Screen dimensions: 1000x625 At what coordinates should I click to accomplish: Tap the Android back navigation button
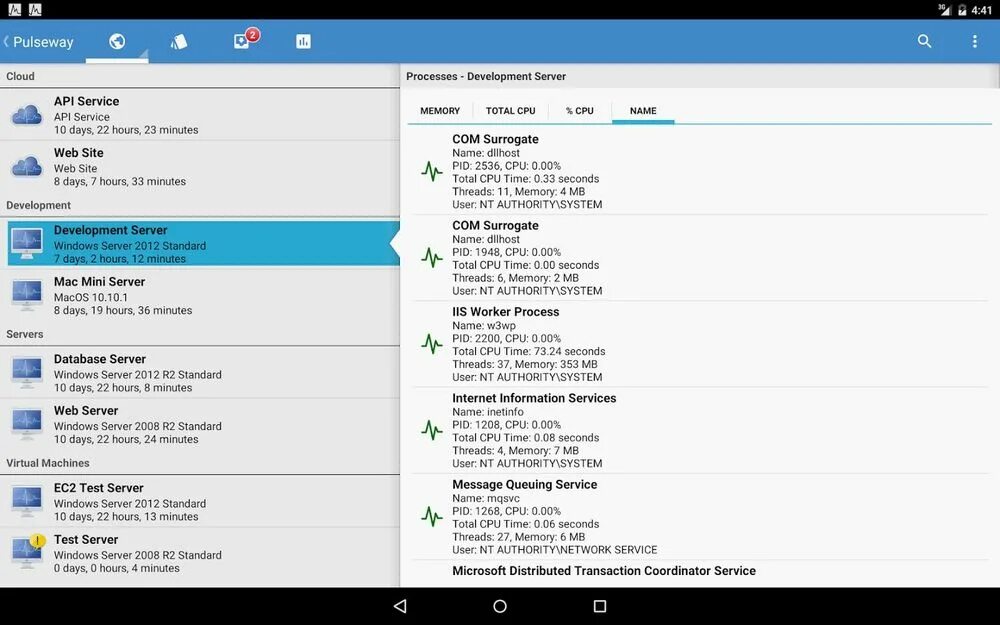pyautogui.click(x=400, y=606)
